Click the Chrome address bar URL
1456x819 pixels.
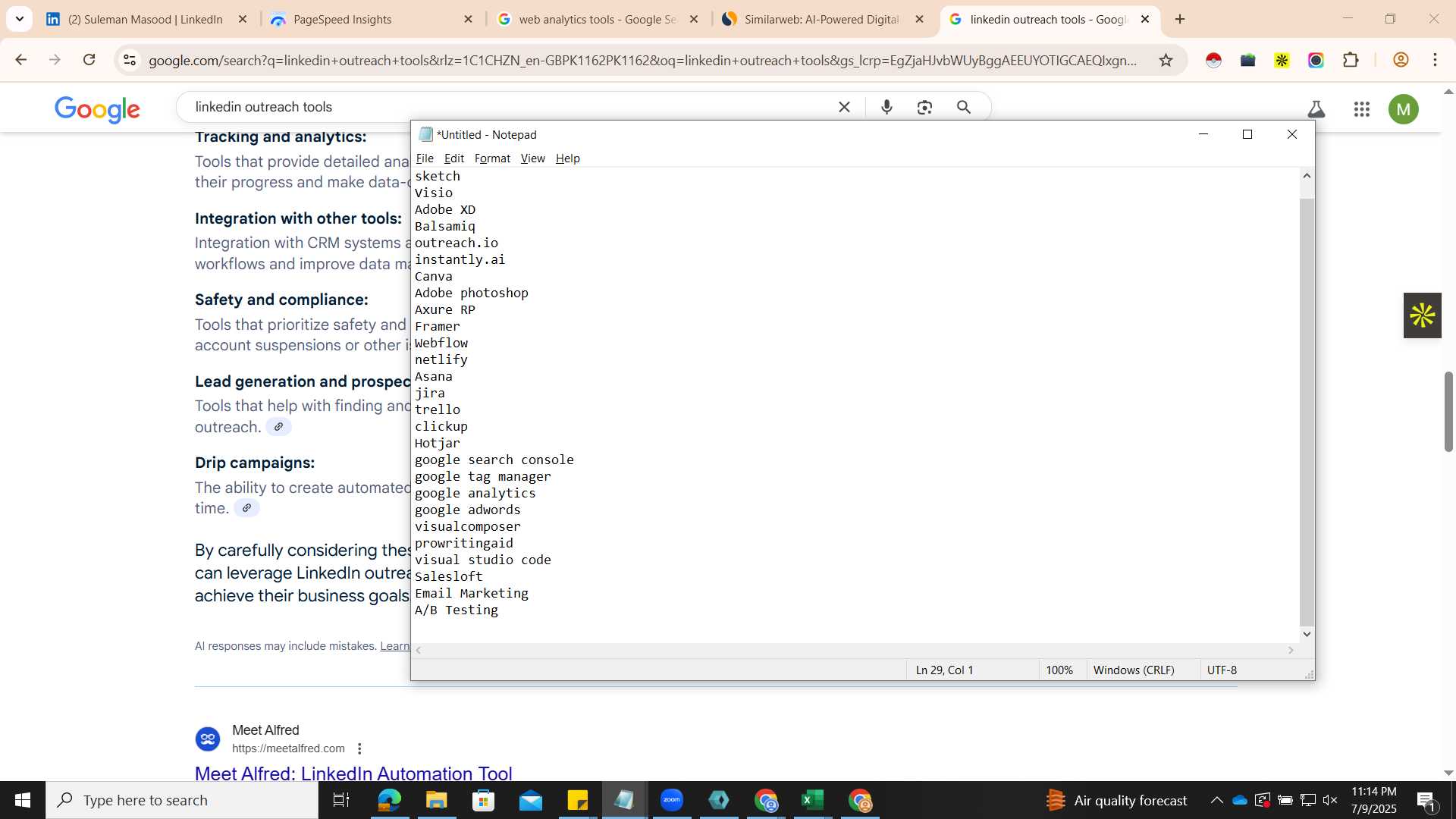pyautogui.click(x=642, y=60)
